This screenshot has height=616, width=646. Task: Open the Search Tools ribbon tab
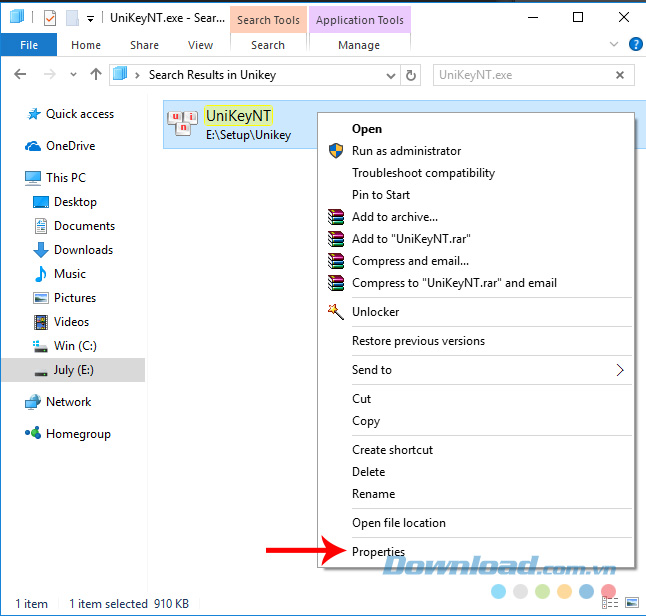tap(268, 20)
